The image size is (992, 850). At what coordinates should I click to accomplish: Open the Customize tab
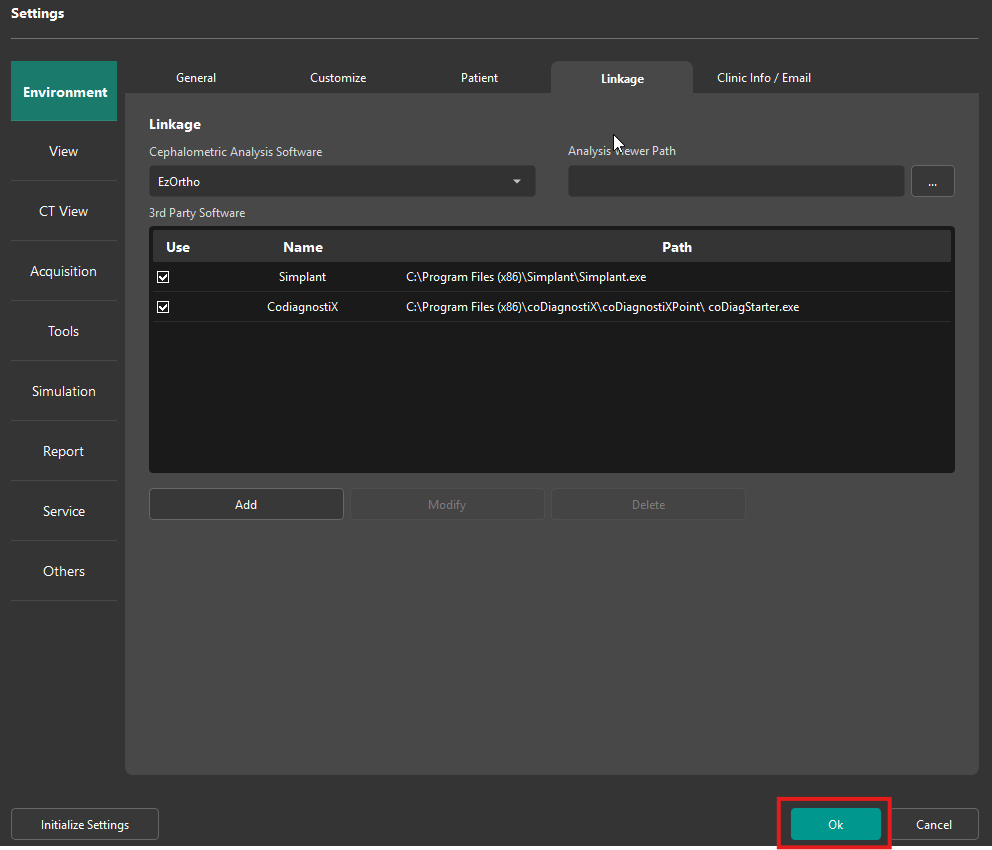338,78
